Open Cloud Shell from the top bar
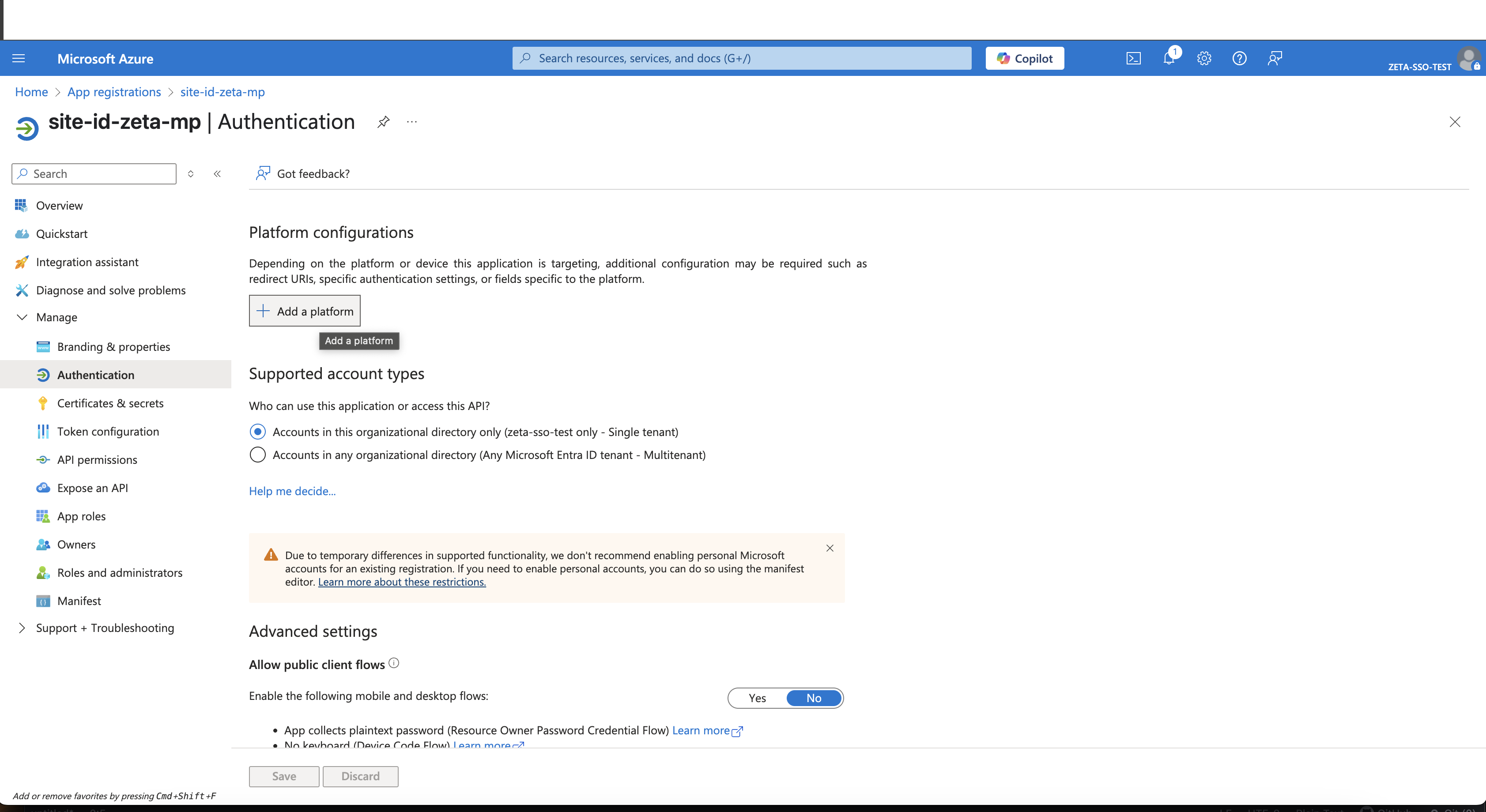The image size is (1486, 812). [x=1133, y=58]
